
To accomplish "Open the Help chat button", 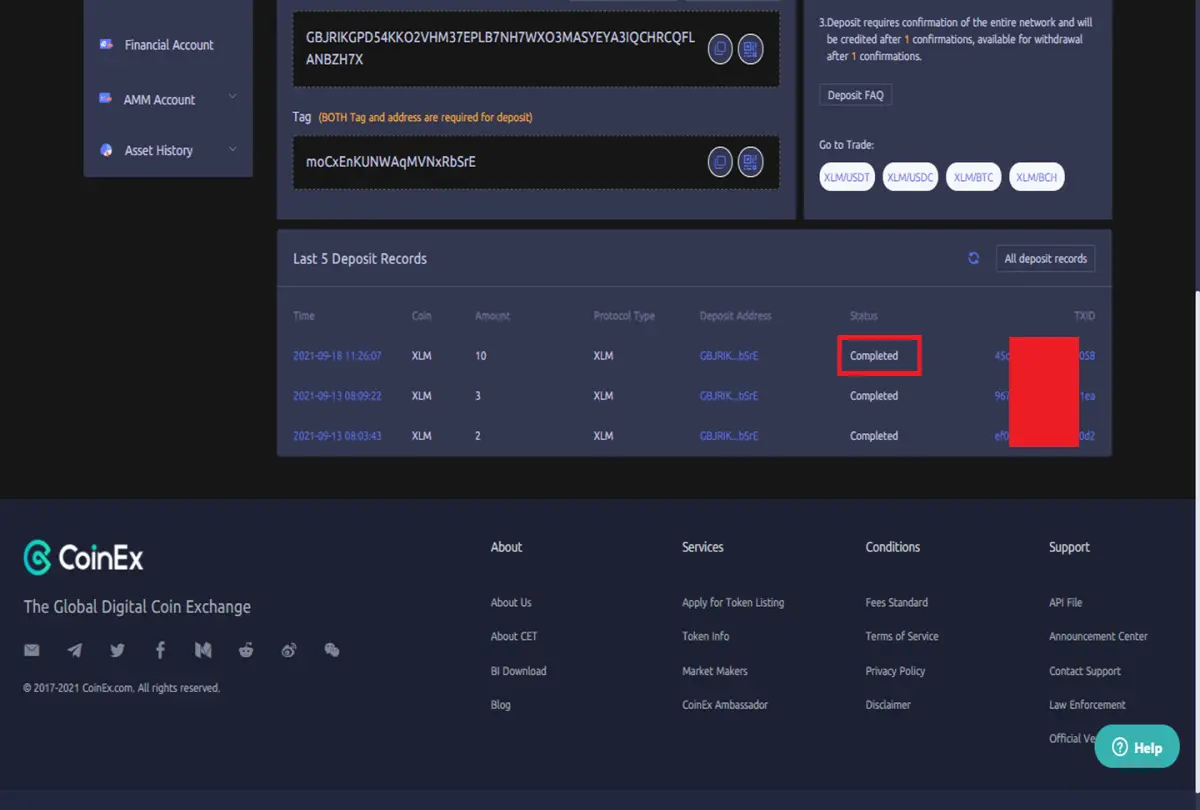I will click(1137, 747).
